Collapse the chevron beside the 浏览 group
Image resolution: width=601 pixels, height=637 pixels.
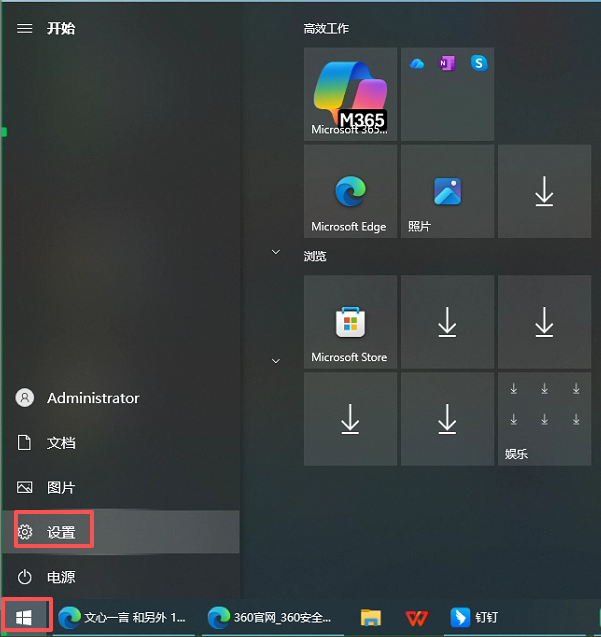point(276,254)
